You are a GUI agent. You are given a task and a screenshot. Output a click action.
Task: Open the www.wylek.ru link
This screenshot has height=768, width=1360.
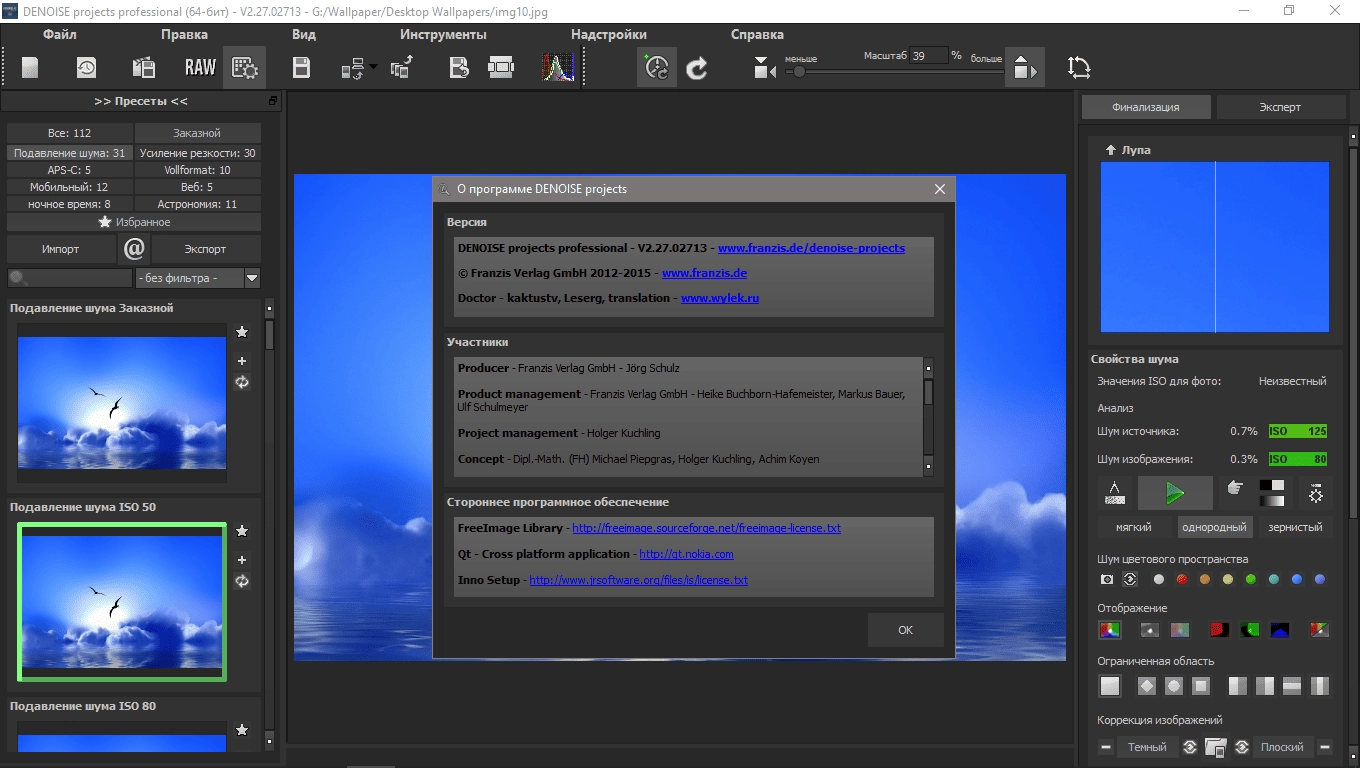(x=720, y=298)
